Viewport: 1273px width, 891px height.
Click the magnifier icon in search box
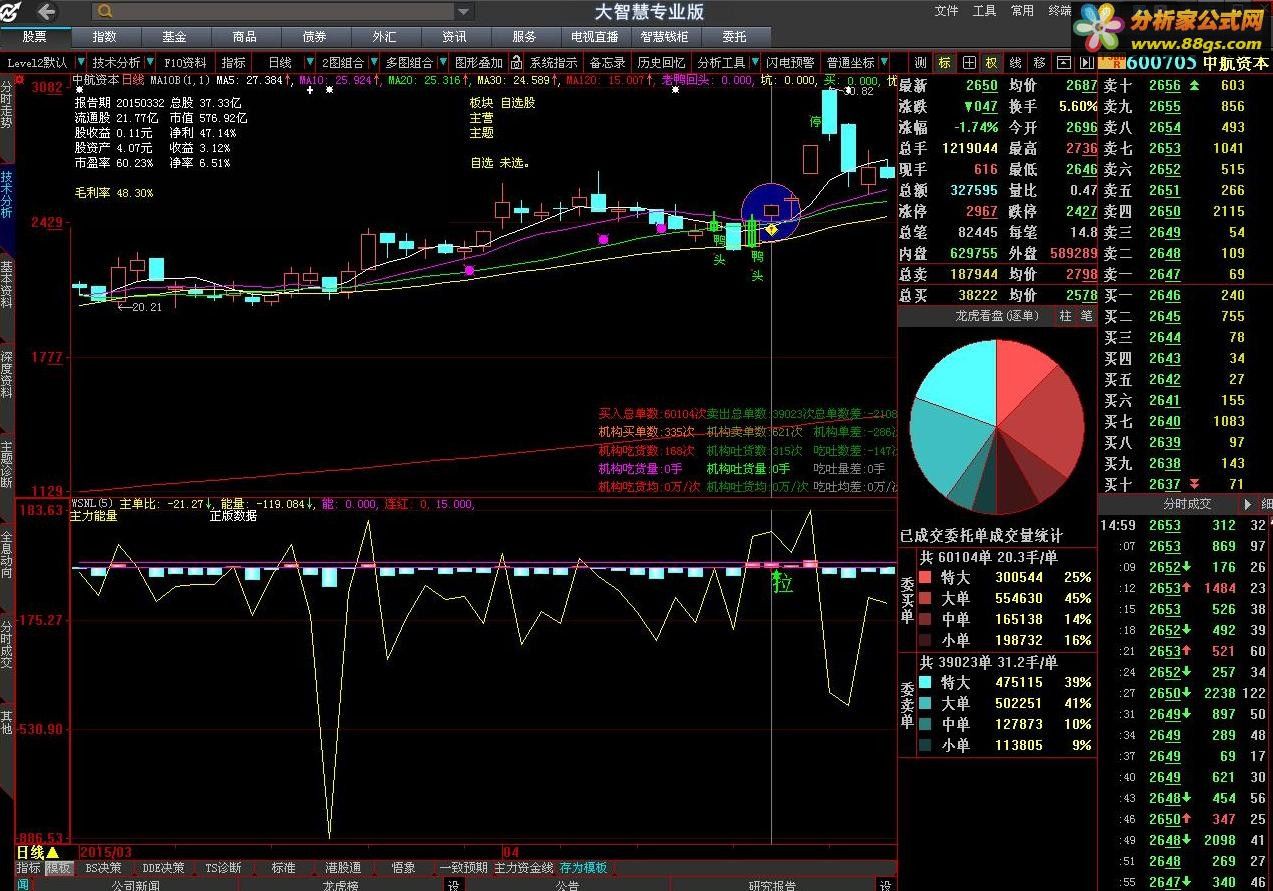105,11
